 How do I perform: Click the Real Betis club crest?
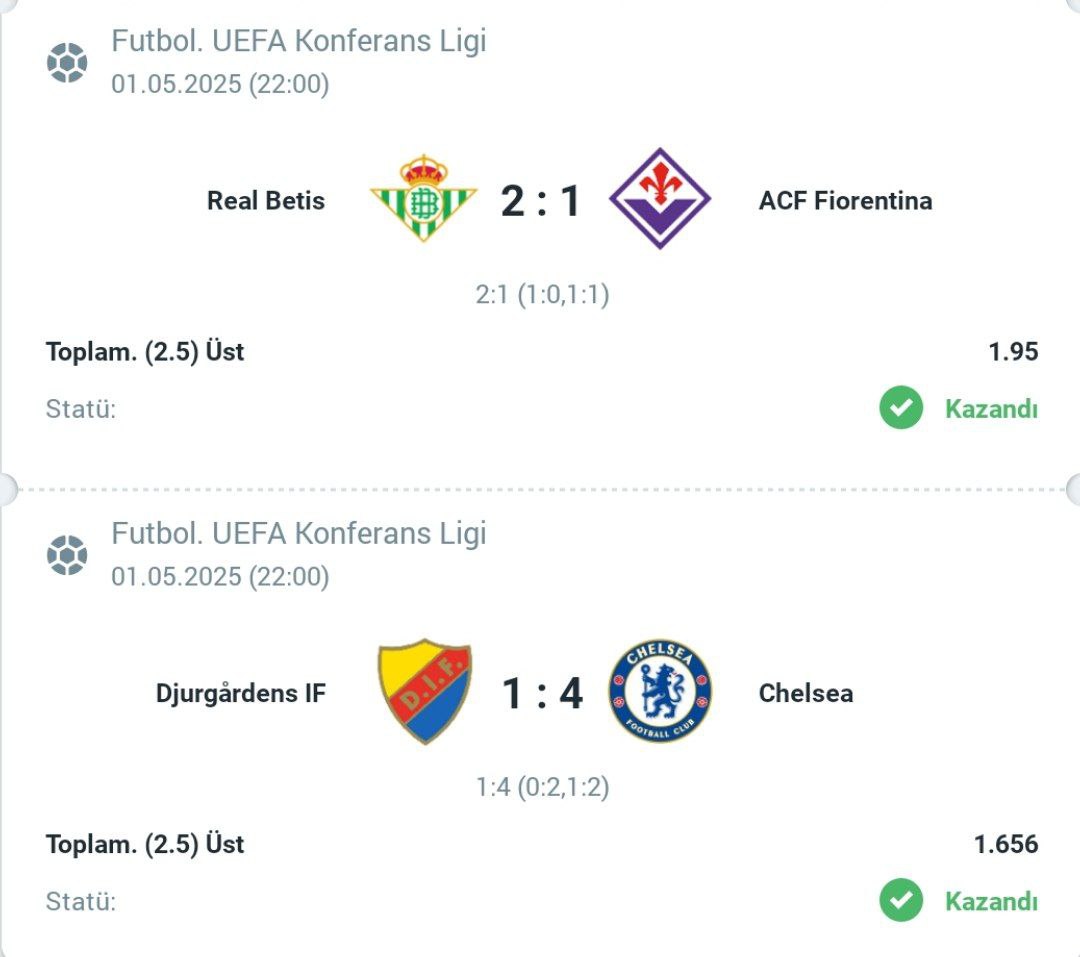pyautogui.click(x=424, y=198)
